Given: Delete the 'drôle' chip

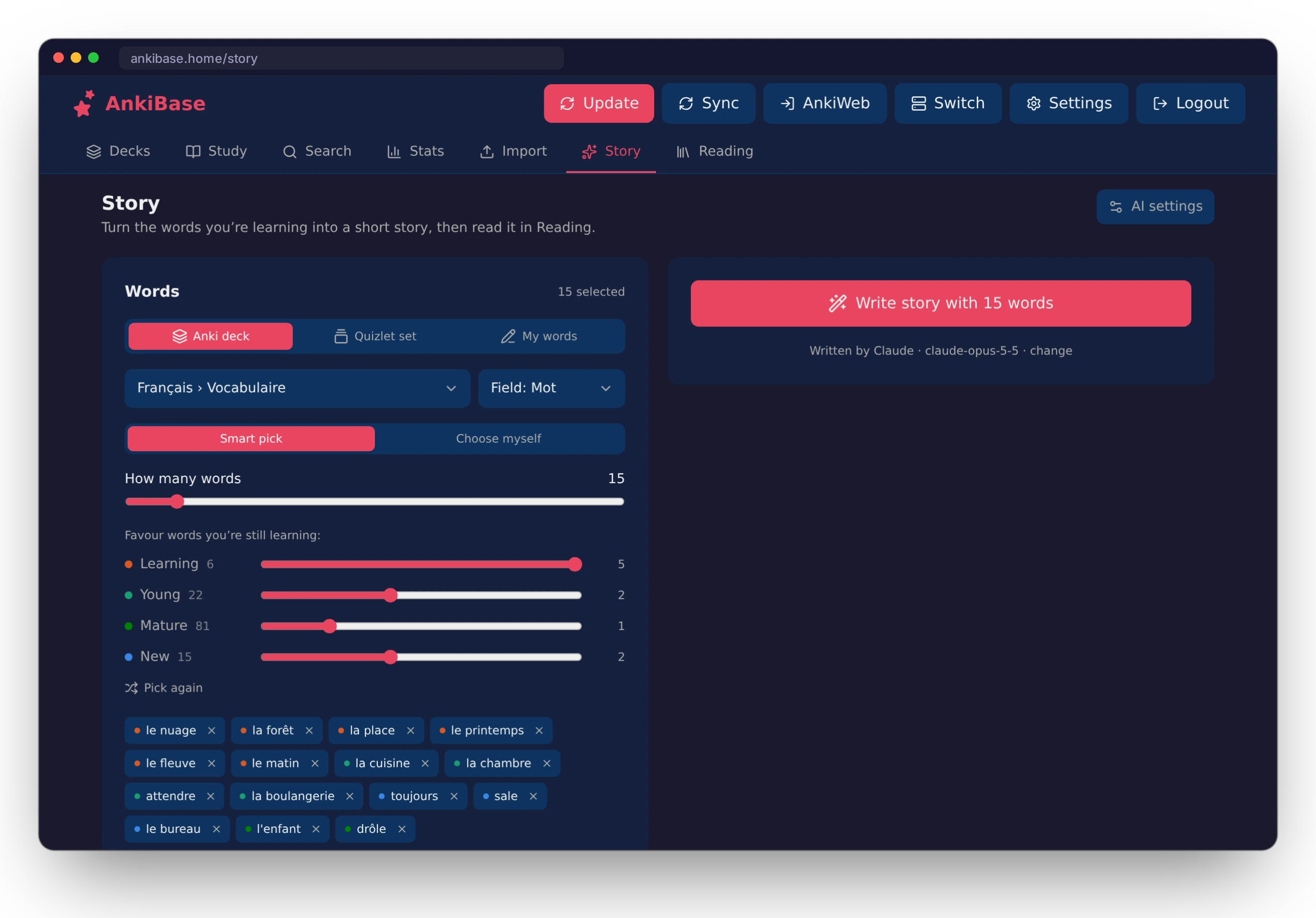Looking at the screenshot, I should pyautogui.click(x=402, y=829).
